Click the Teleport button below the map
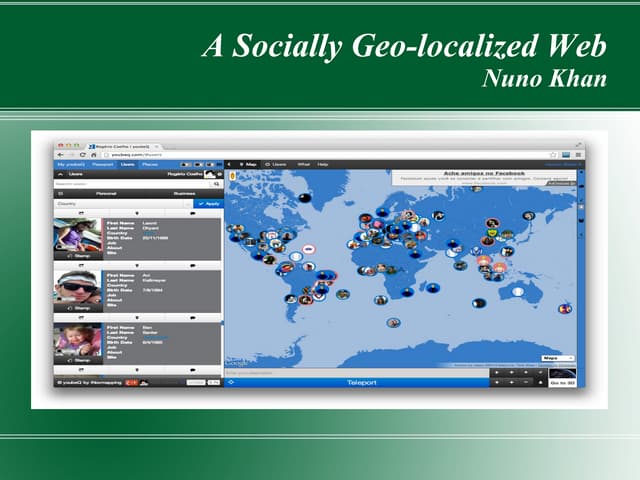640x480 pixels. click(361, 382)
